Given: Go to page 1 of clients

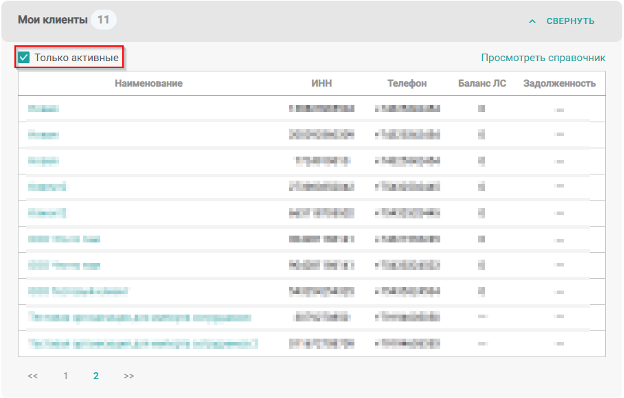Looking at the screenshot, I should point(66,376).
